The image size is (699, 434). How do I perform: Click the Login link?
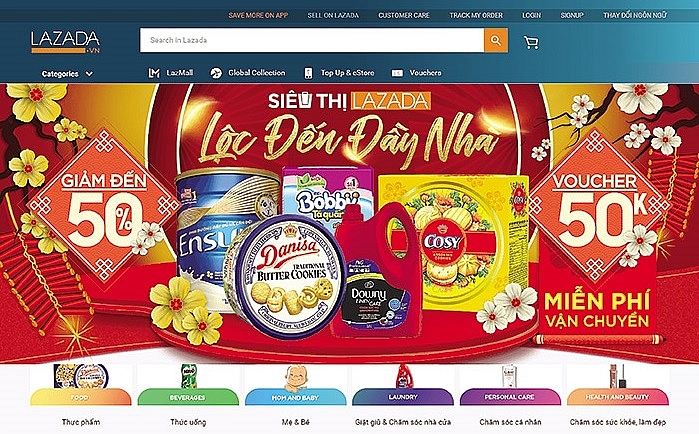(x=531, y=15)
